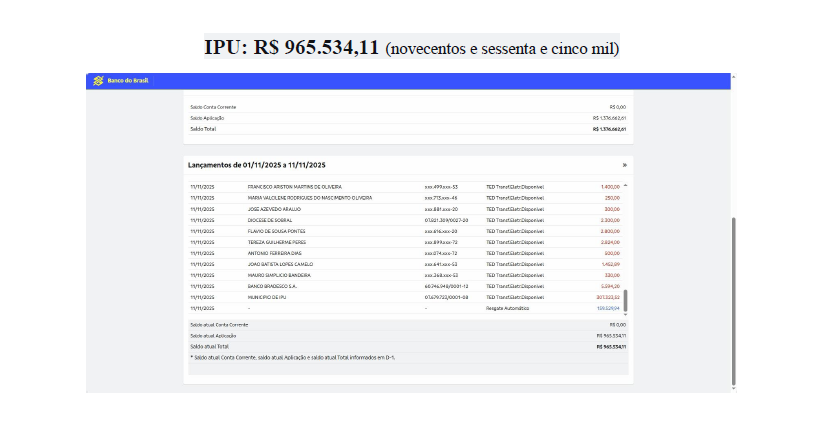Image resolution: width=813 pixels, height=430 pixels.
Task: Click the BANCO BRADESCO S.A. entry
Action: coord(273,286)
